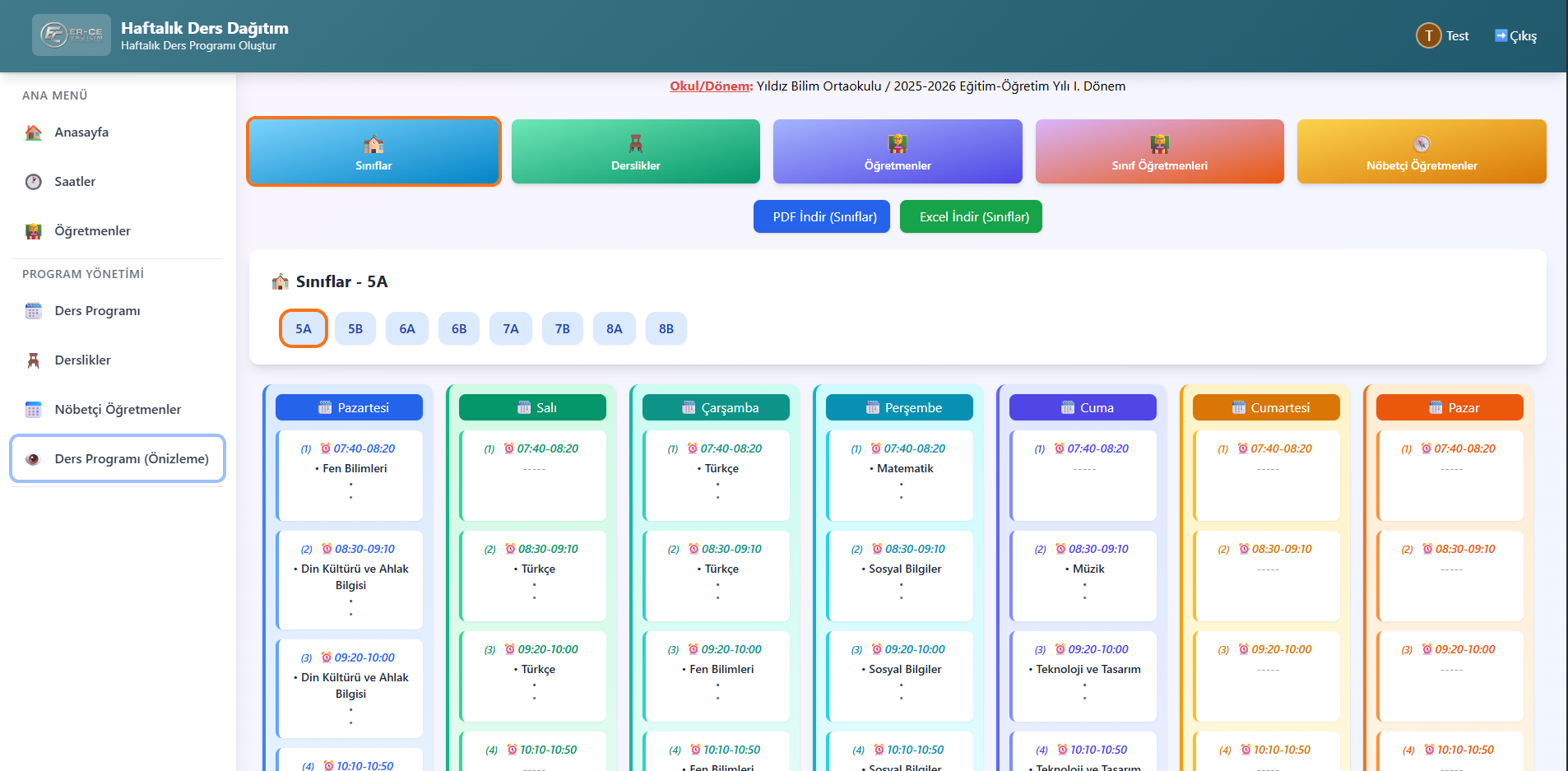Click the eye icon for Ders Programı (Önizleme)
The width and height of the screenshot is (1568, 771).
click(x=34, y=459)
